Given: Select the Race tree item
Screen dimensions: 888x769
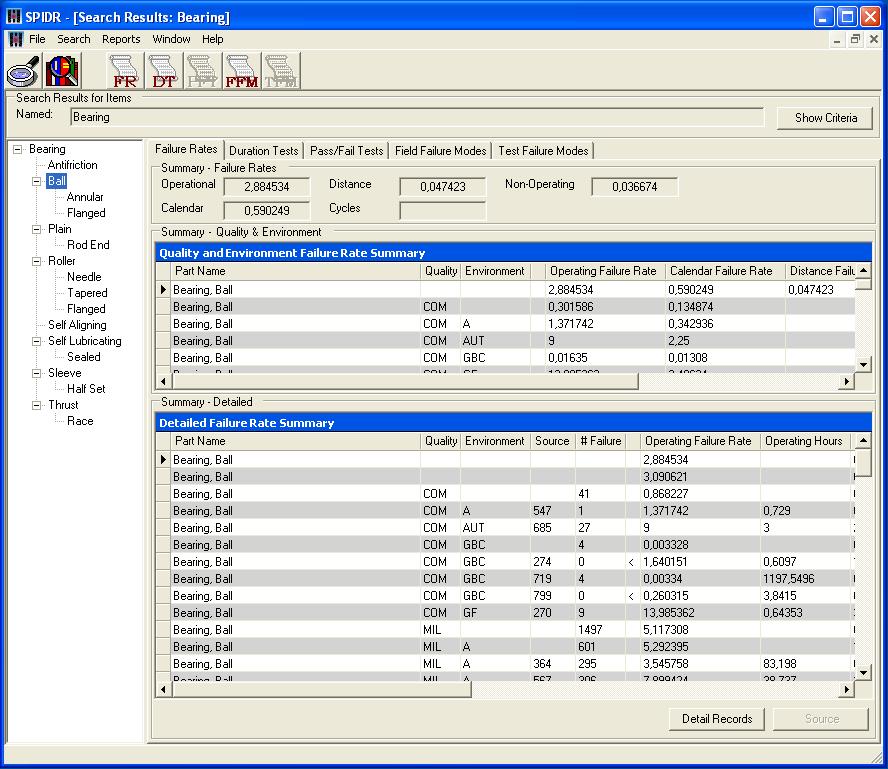Looking at the screenshot, I should point(80,421).
